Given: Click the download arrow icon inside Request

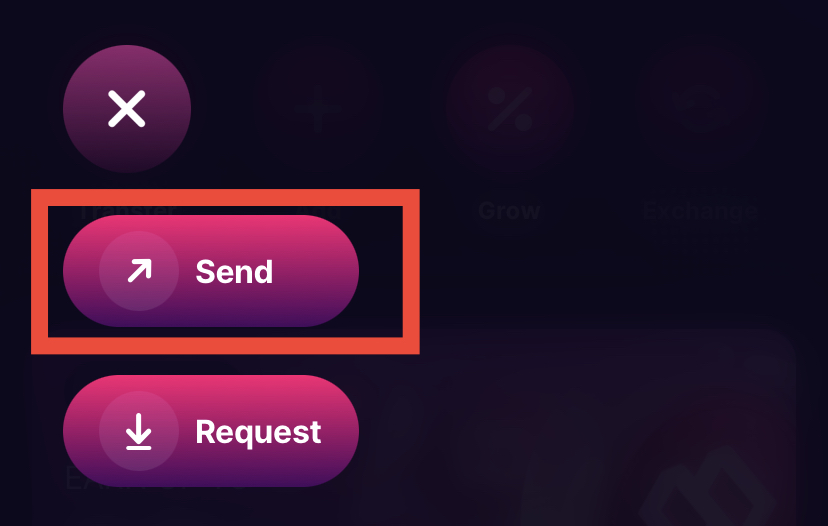Looking at the screenshot, I should click(139, 431).
